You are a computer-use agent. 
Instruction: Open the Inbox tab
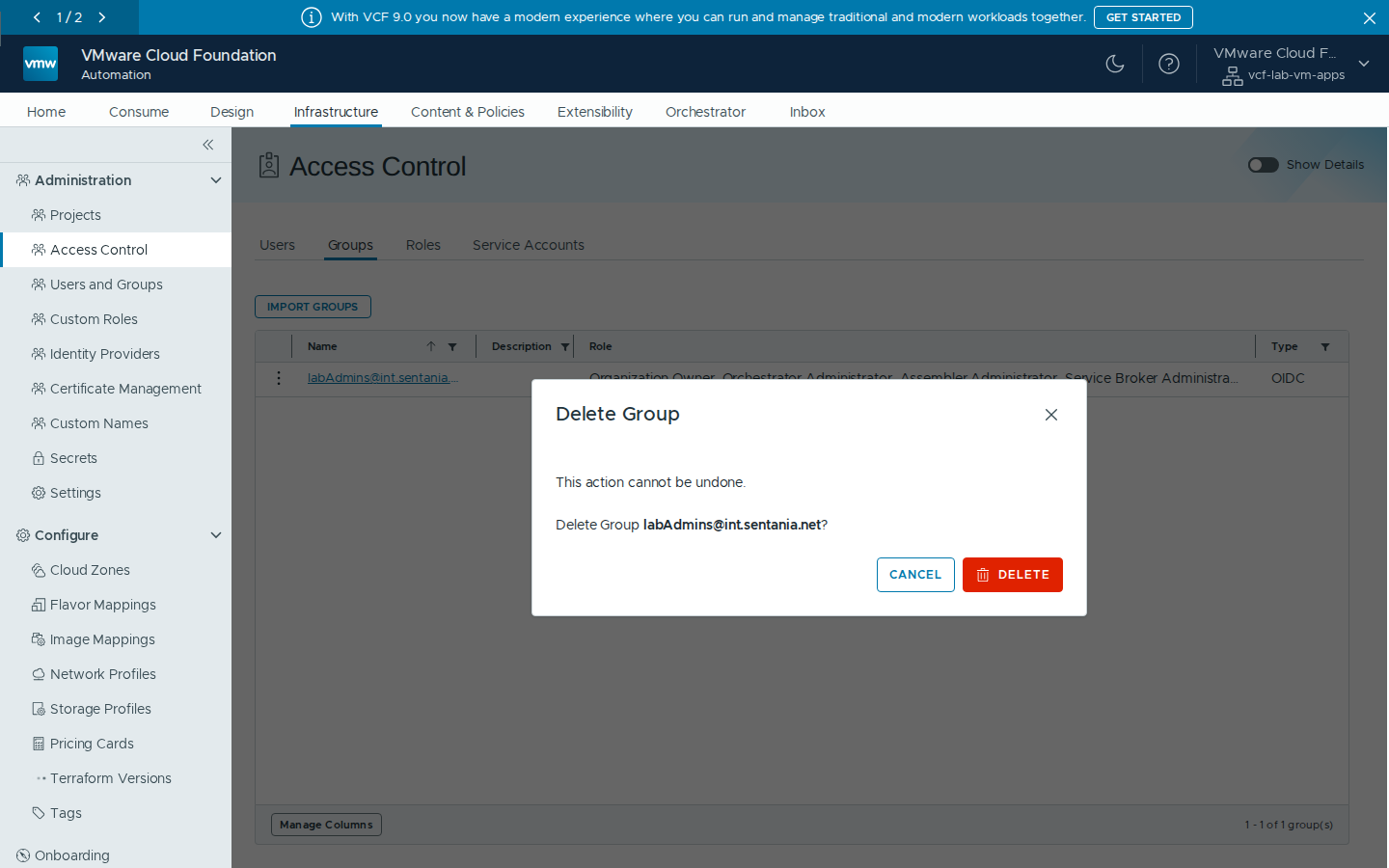[x=807, y=112]
